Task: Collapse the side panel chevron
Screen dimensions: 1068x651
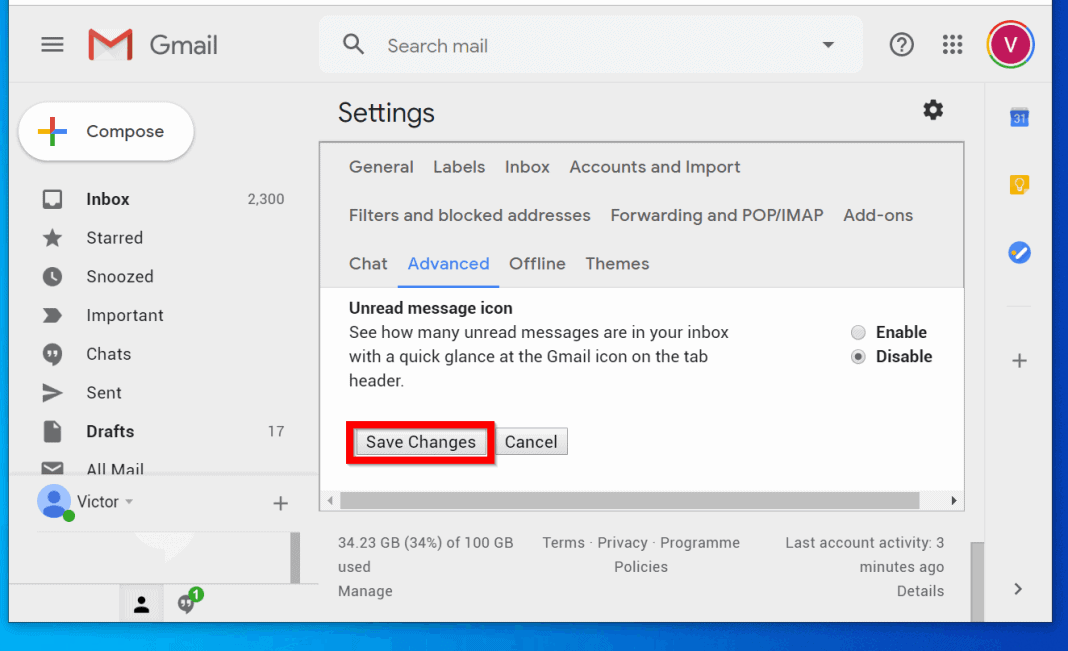Action: pos(1018,589)
